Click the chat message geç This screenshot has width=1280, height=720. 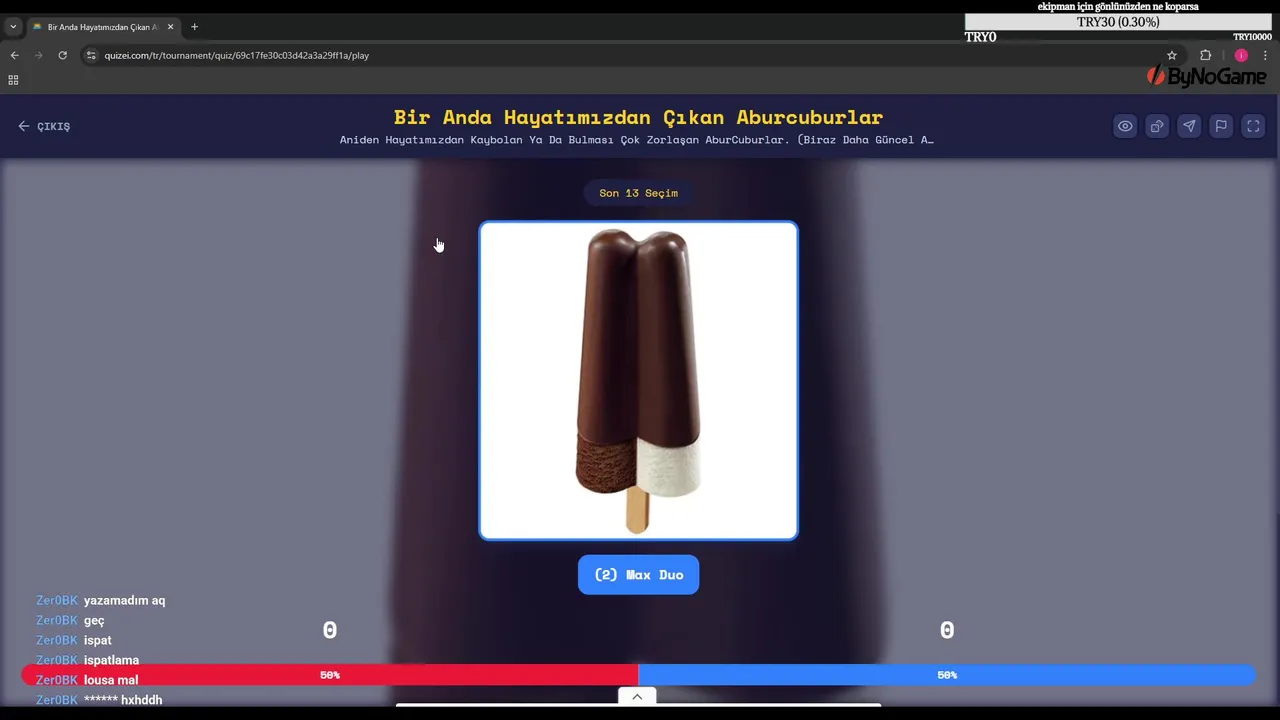(x=94, y=621)
